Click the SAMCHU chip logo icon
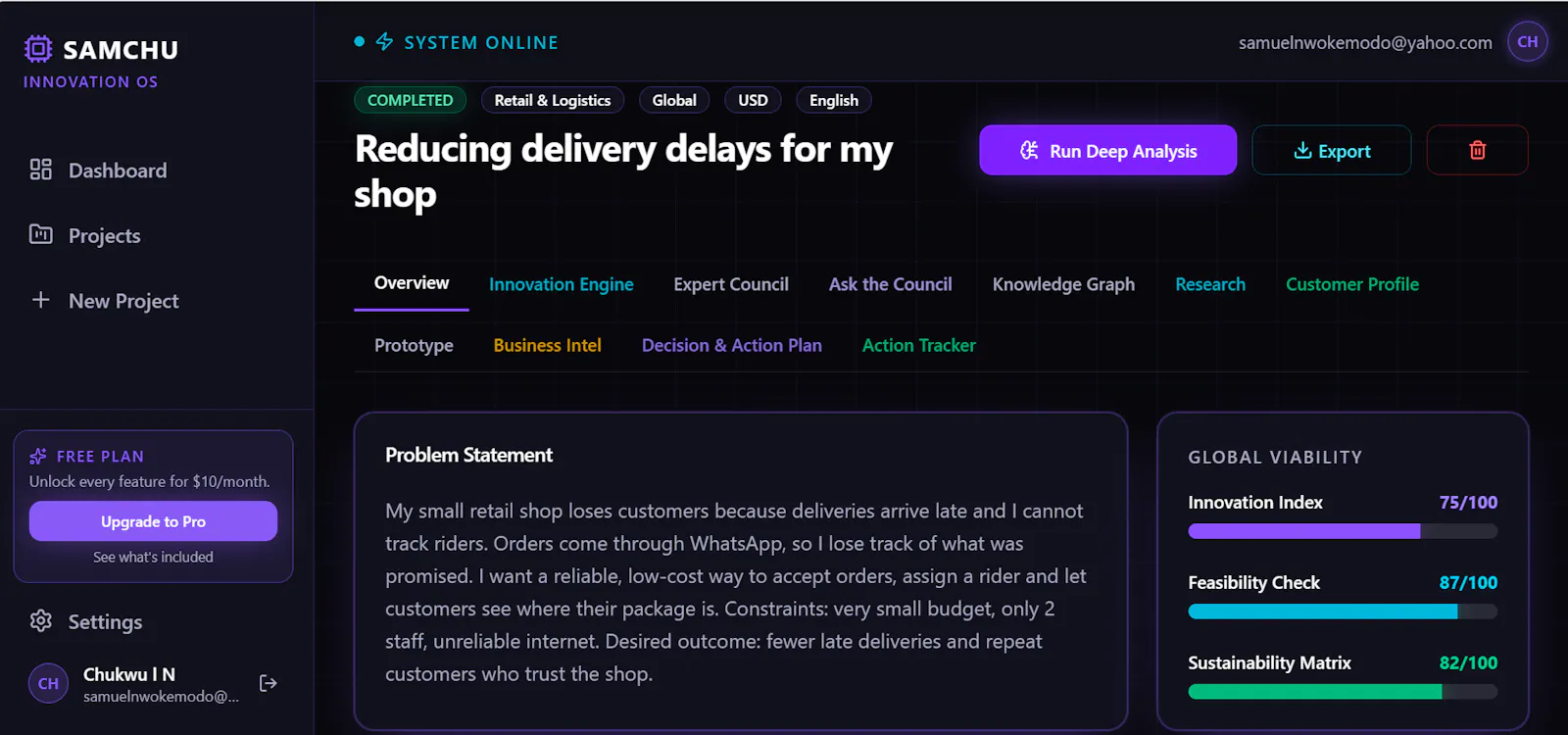Screen dimensions: 1568x735 pyautogui.click(x=37, y=49)
